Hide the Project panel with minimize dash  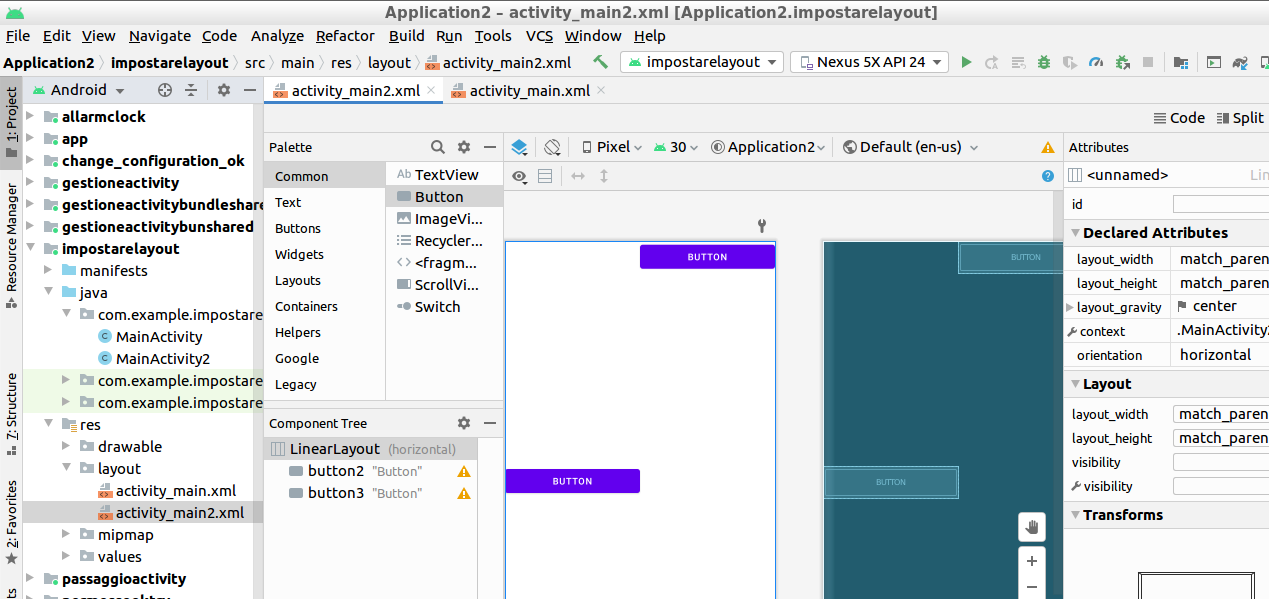tap(248, 90)
